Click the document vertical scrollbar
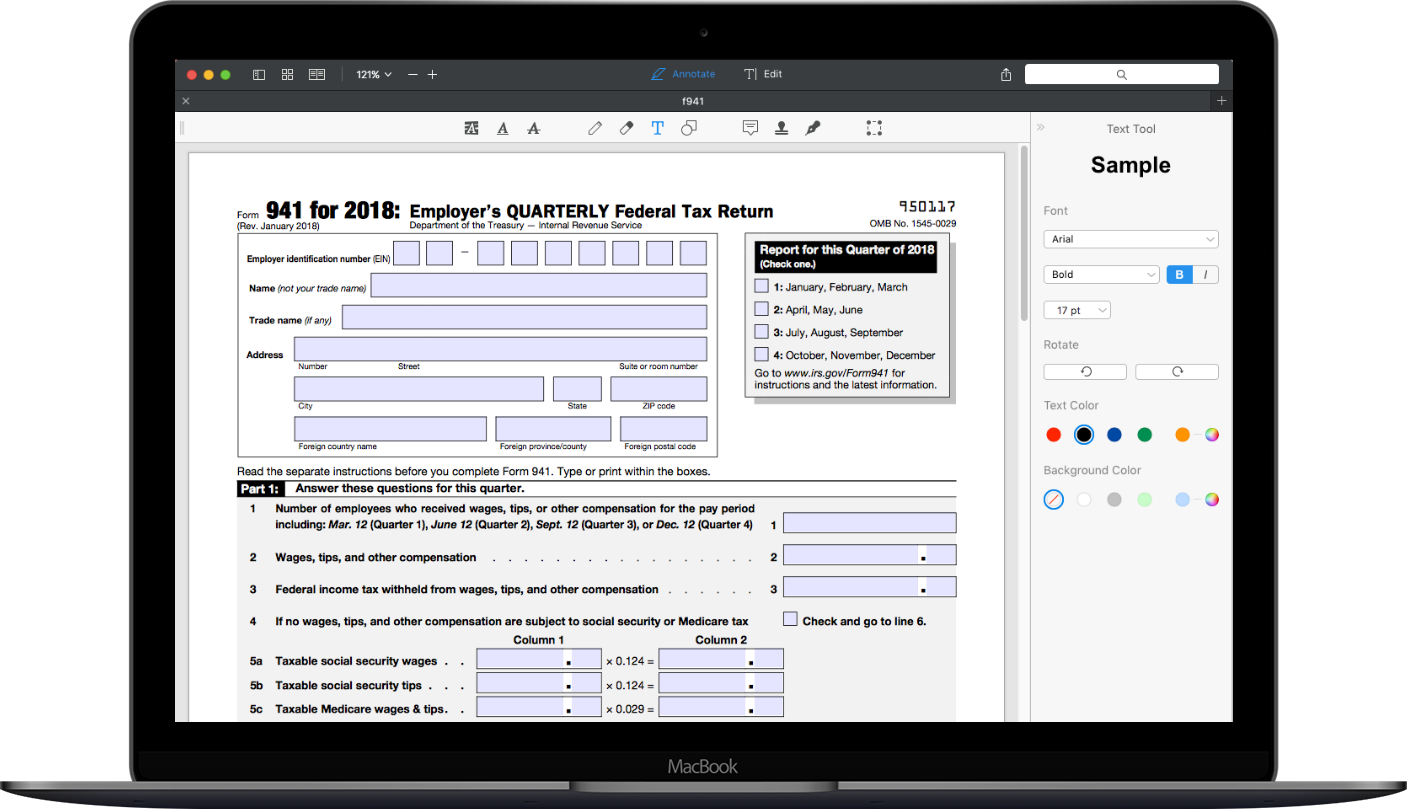The height and width of the screenshot is (809, 1407). (x=1023, y=234)
